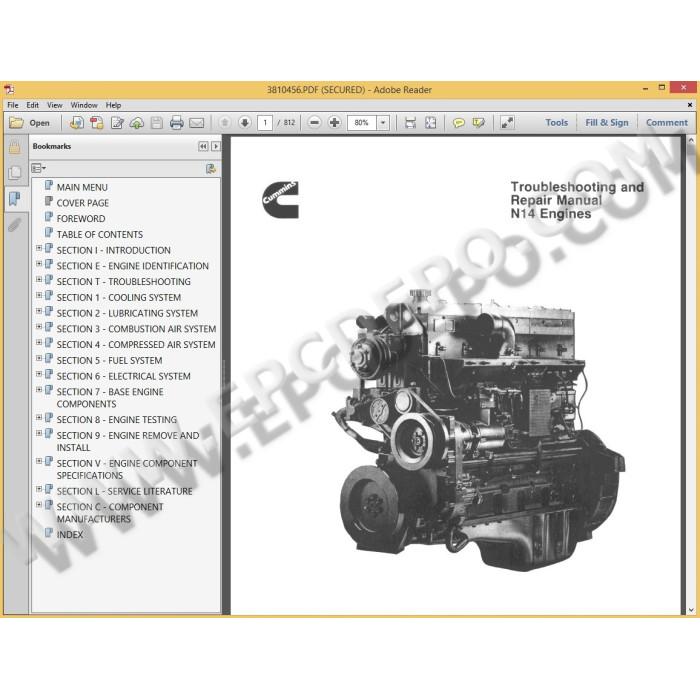This screenshot has width=700, height=700.
Task: Expand Section 5 - Fuel System
Action: coord(39,358)
